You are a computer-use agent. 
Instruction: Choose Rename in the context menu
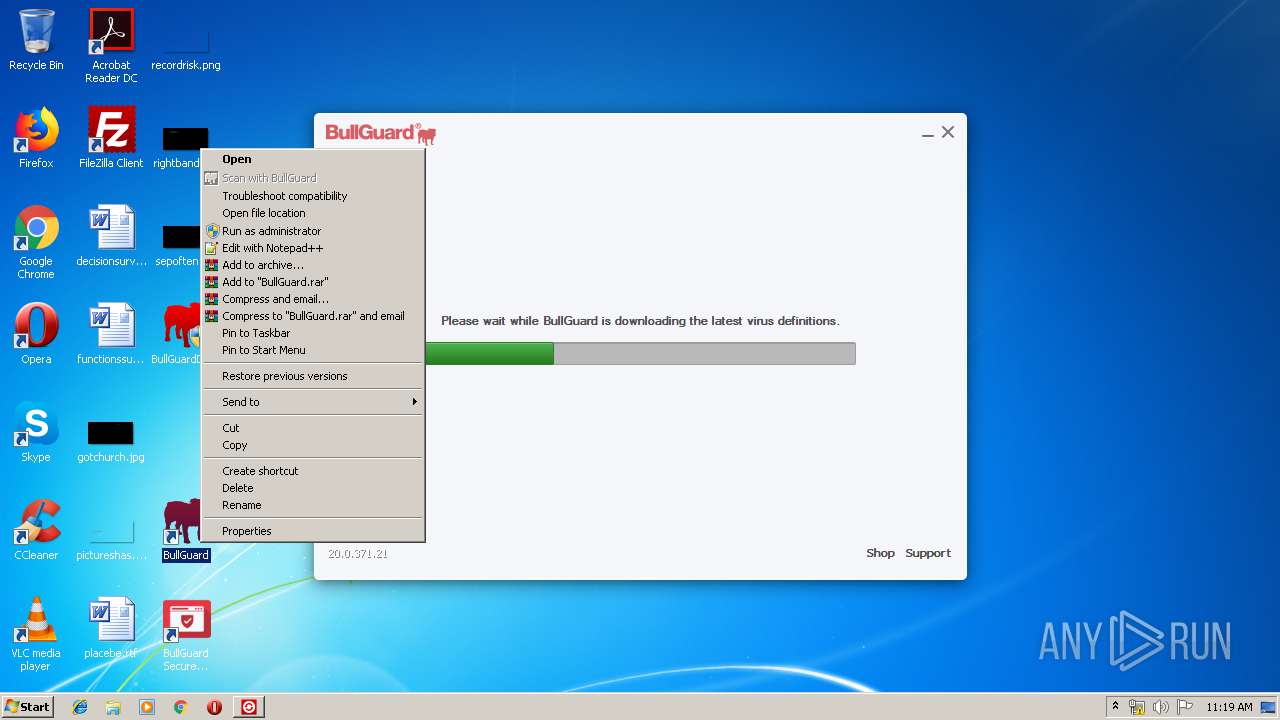click(313, 505)
